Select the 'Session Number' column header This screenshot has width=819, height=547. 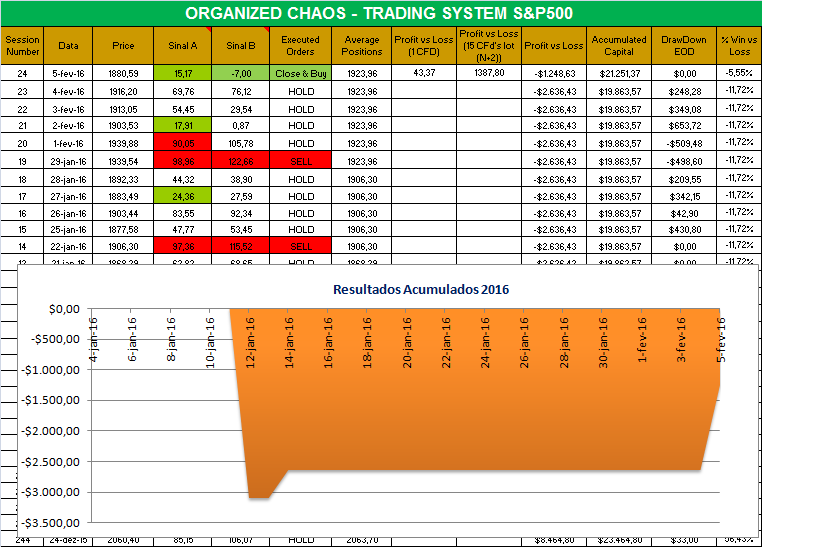click(22, 45)
